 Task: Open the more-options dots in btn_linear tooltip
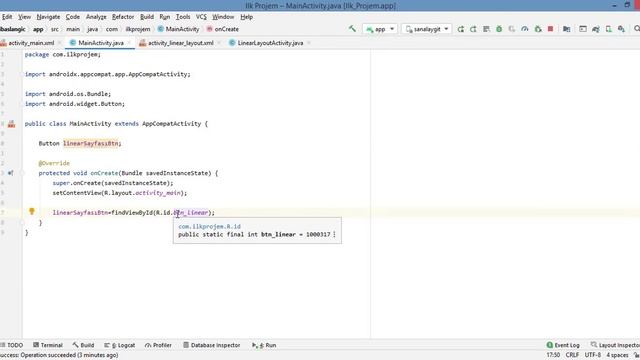click(x=334, y=234)
